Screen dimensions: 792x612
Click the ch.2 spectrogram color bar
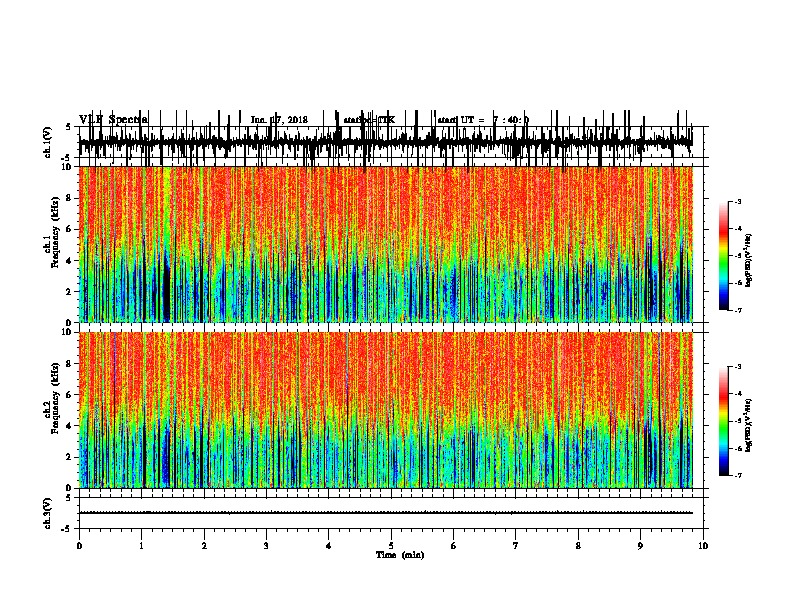(x=723, y=421)
